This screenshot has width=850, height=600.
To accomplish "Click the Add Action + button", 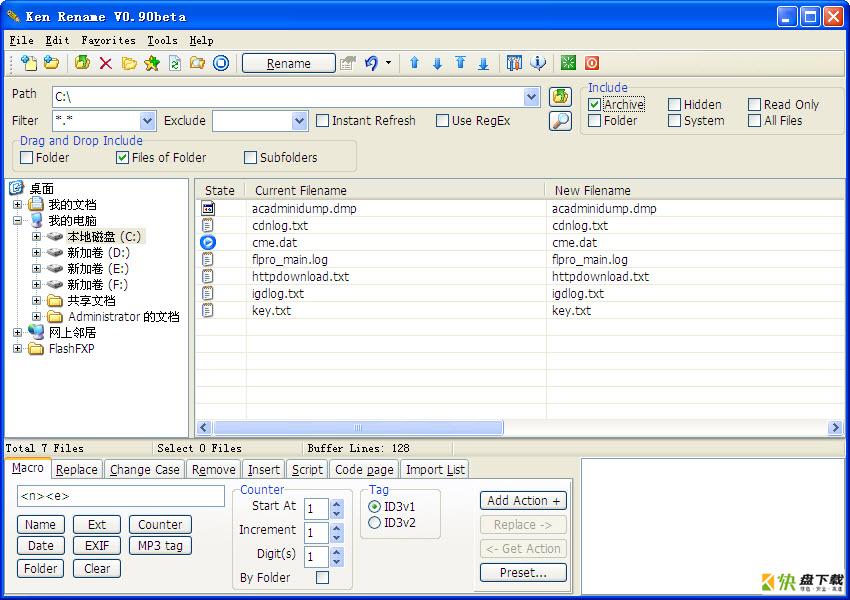I will (523, 501).
